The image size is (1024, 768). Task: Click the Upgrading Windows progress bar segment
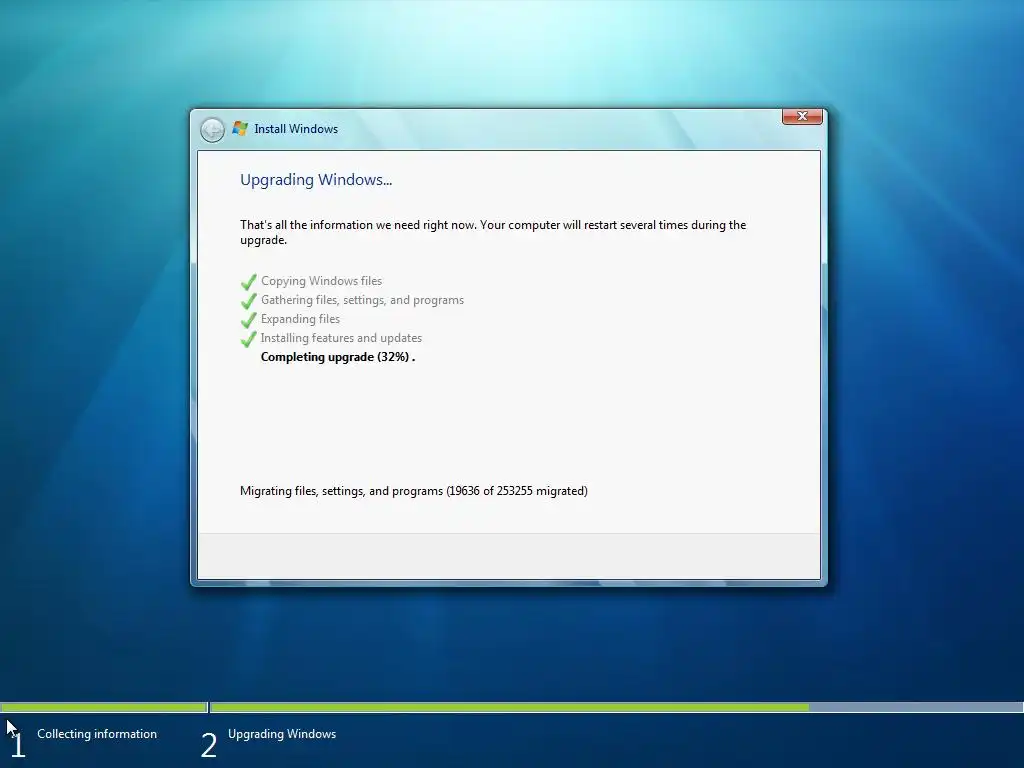(x=616, y=707)
